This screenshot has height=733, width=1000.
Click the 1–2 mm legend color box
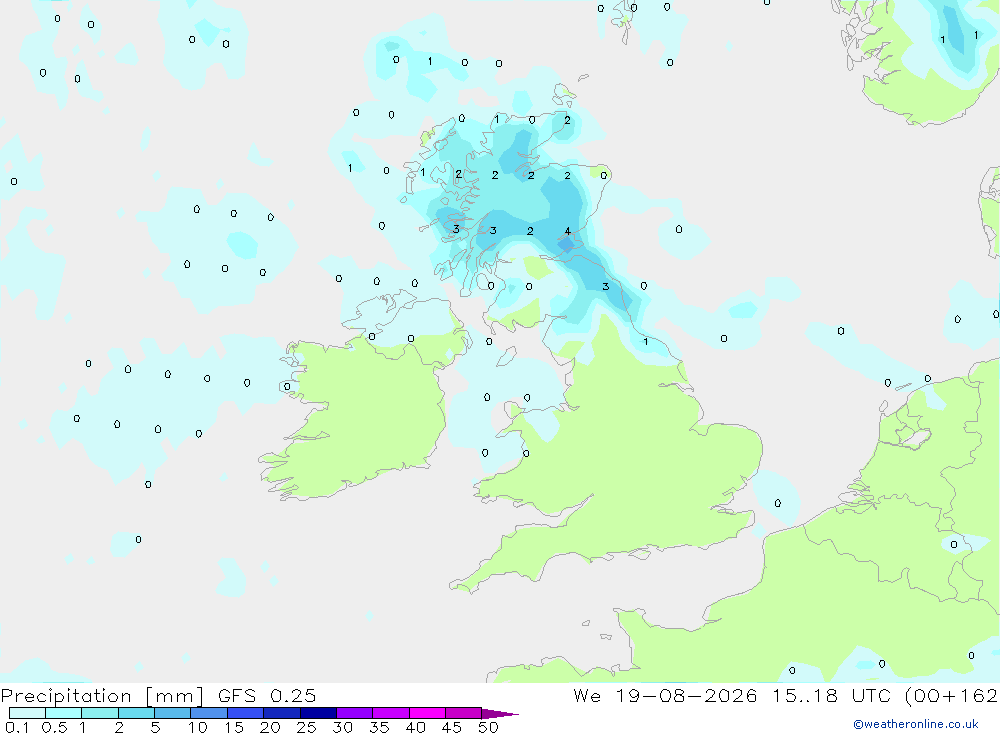click(100, 713)
